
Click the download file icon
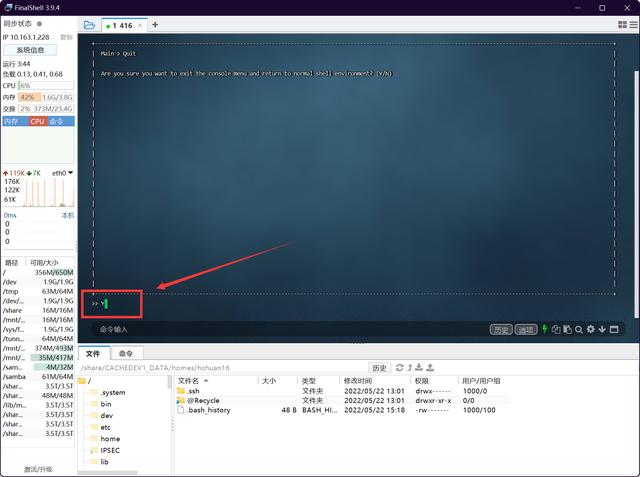[x=419, y=368]
